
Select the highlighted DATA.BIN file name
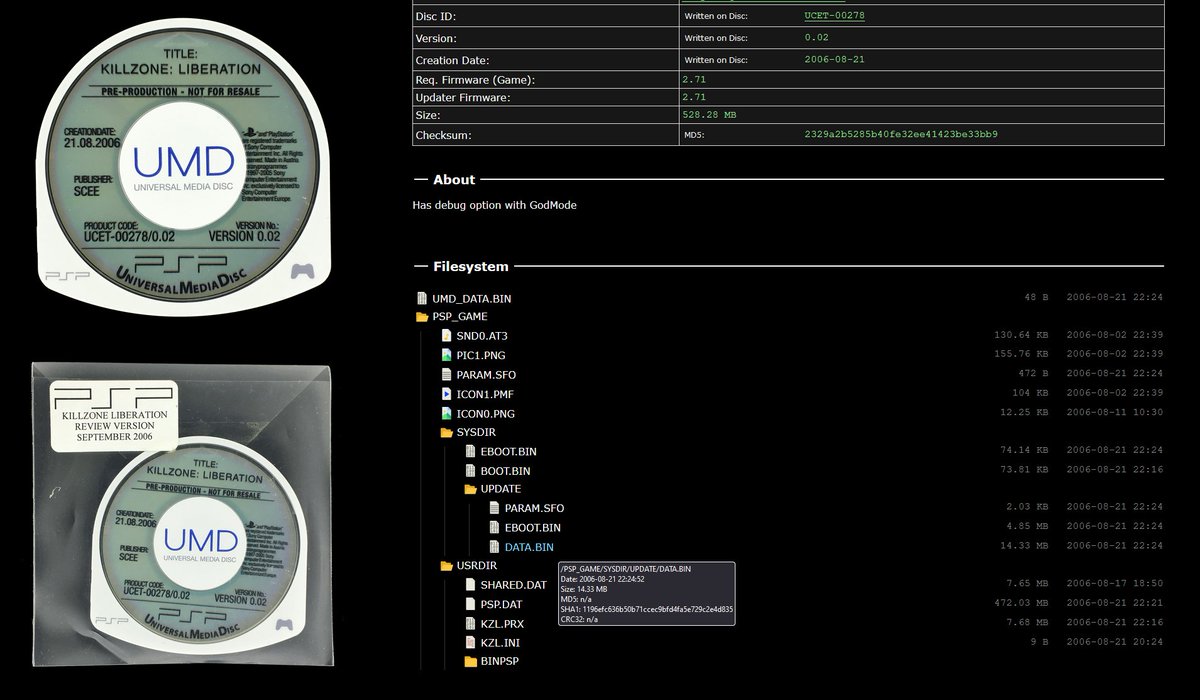[x=529, y=547]
